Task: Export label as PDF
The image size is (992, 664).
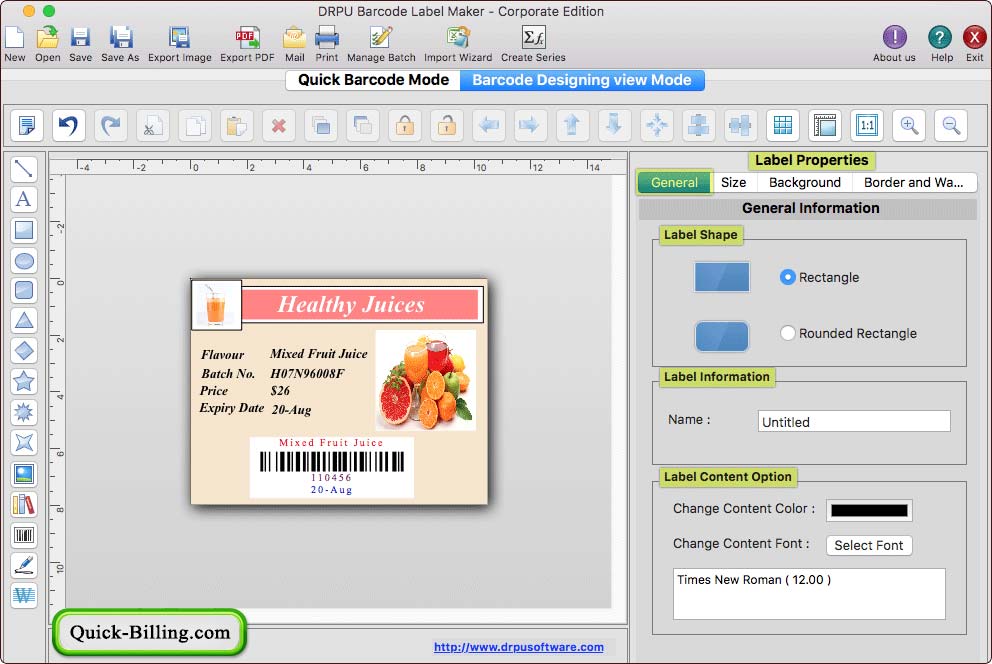Action: point(247,44)
